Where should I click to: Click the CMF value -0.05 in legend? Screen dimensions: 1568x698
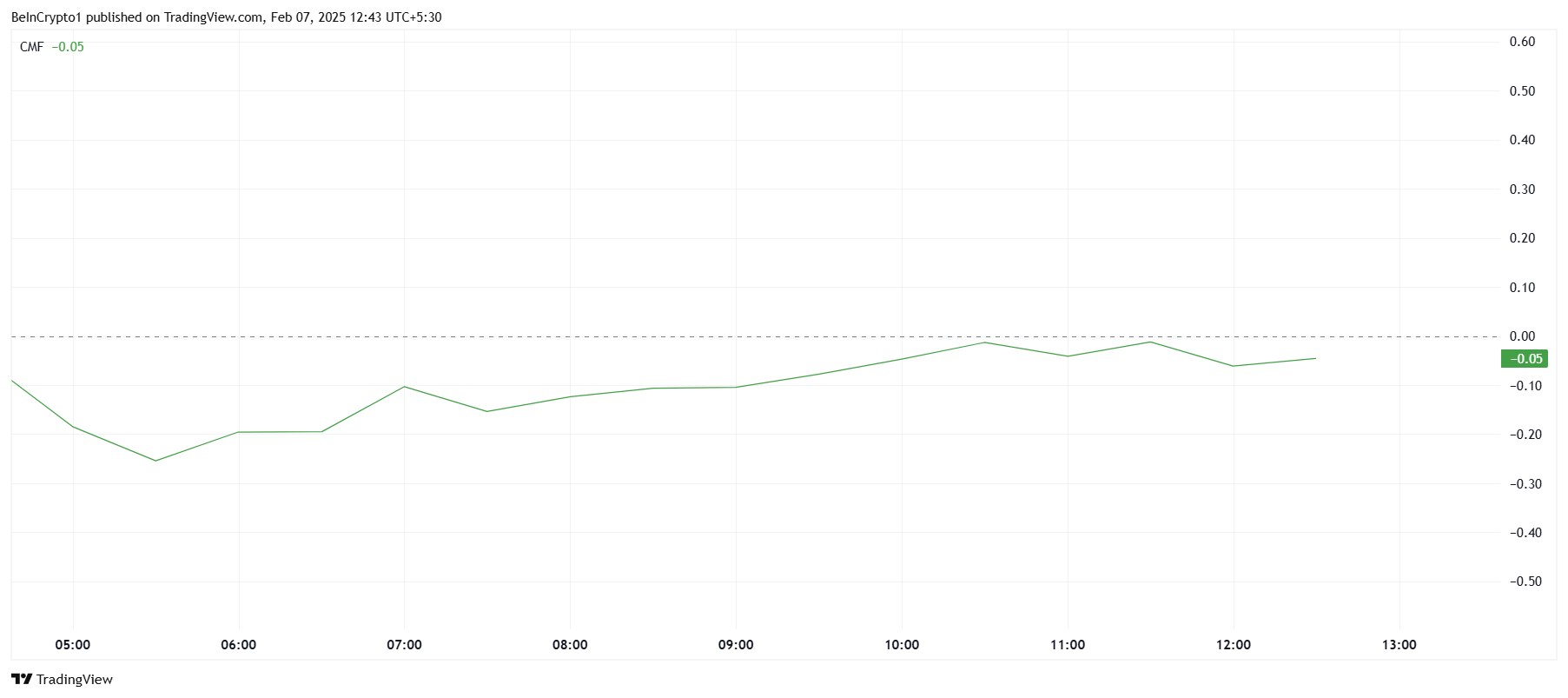tap(68, 47)
